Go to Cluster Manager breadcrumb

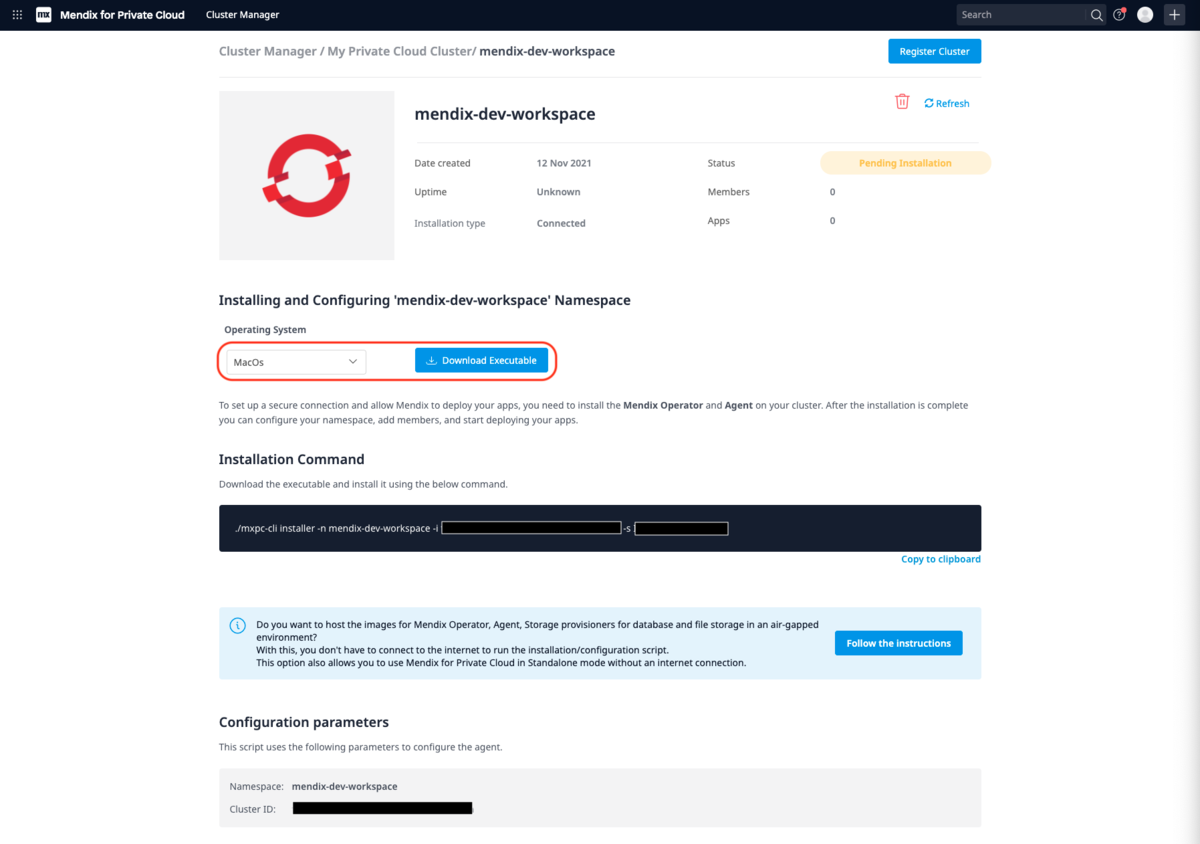(x=268, y=51)
